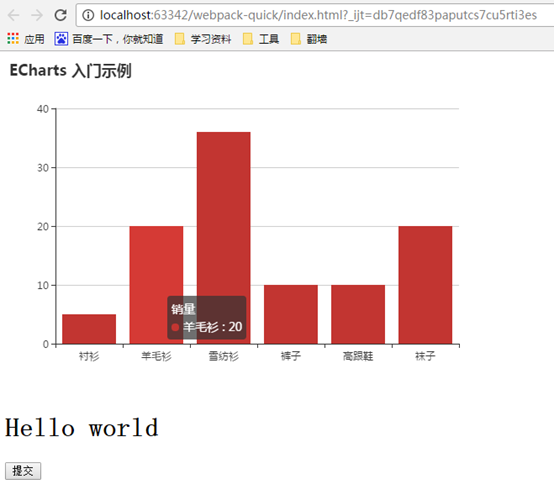Click the red dot in tooltip

click(175, 327)
